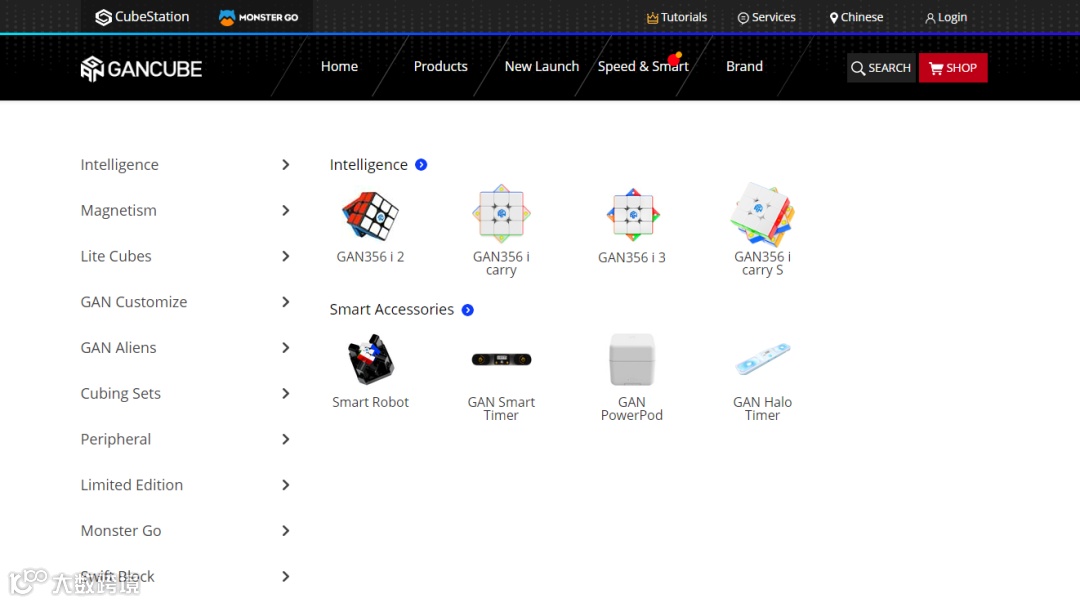Open the GAN Halo Timer product image
Image resolution: width=1080 pixels, height=603 pixels.
762,358
